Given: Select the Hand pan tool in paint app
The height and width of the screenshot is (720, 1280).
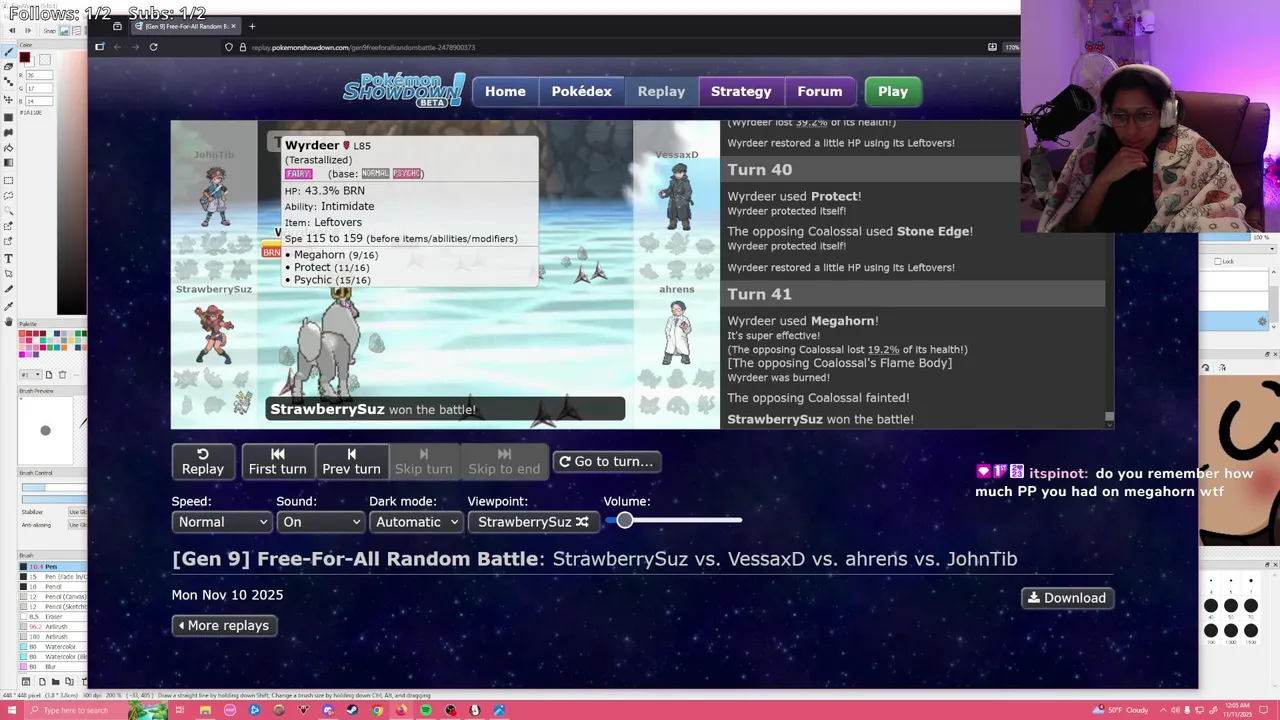Looking at the screenshot, I should click(8, 321).
